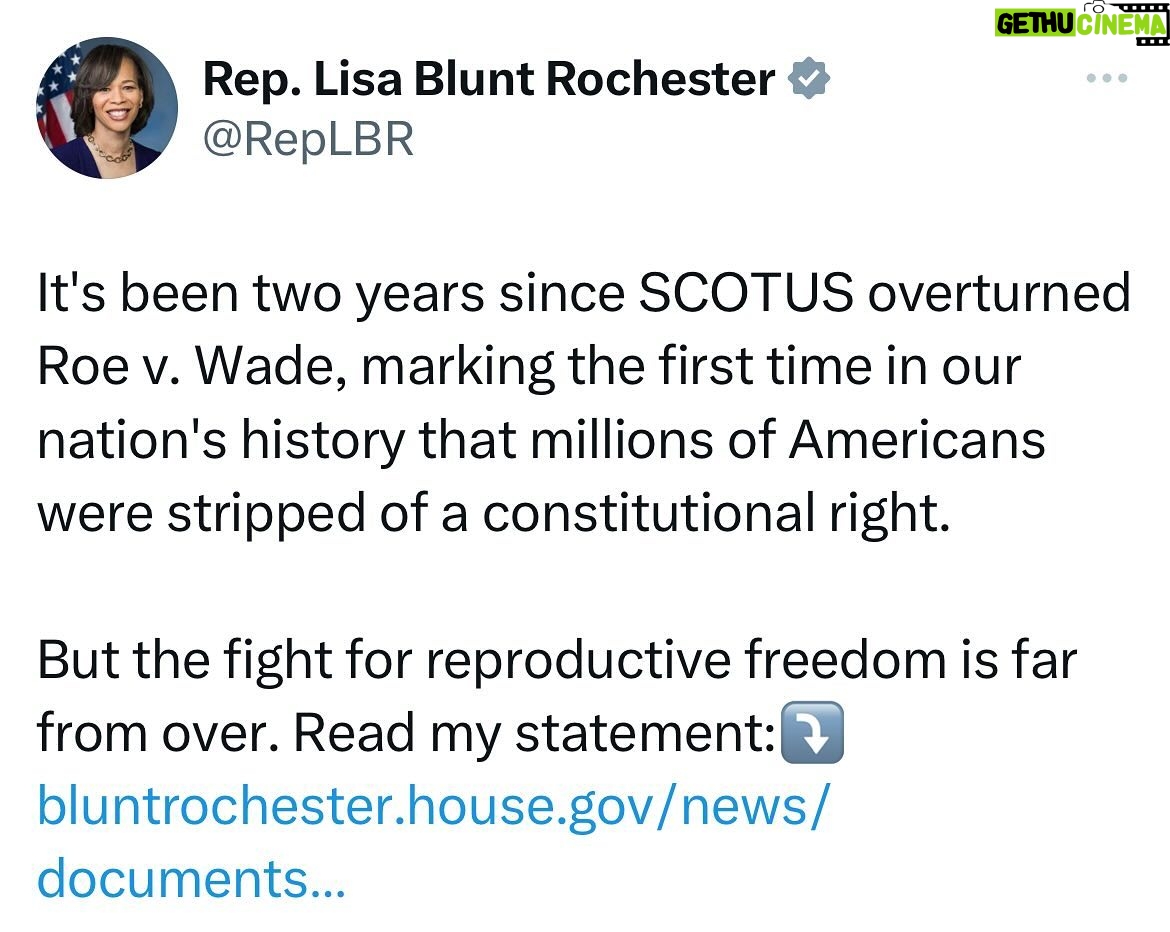Click the truncated documents link text

click(x=195, y=877)
